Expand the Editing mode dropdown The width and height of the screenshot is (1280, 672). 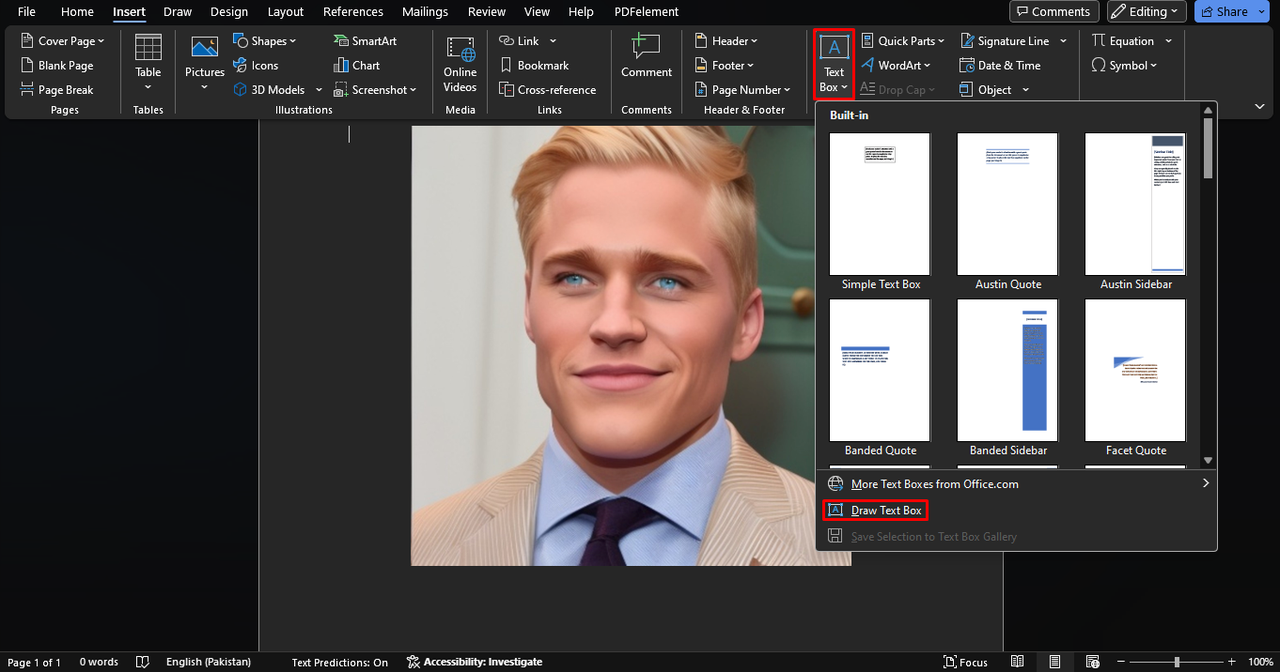1147,12
